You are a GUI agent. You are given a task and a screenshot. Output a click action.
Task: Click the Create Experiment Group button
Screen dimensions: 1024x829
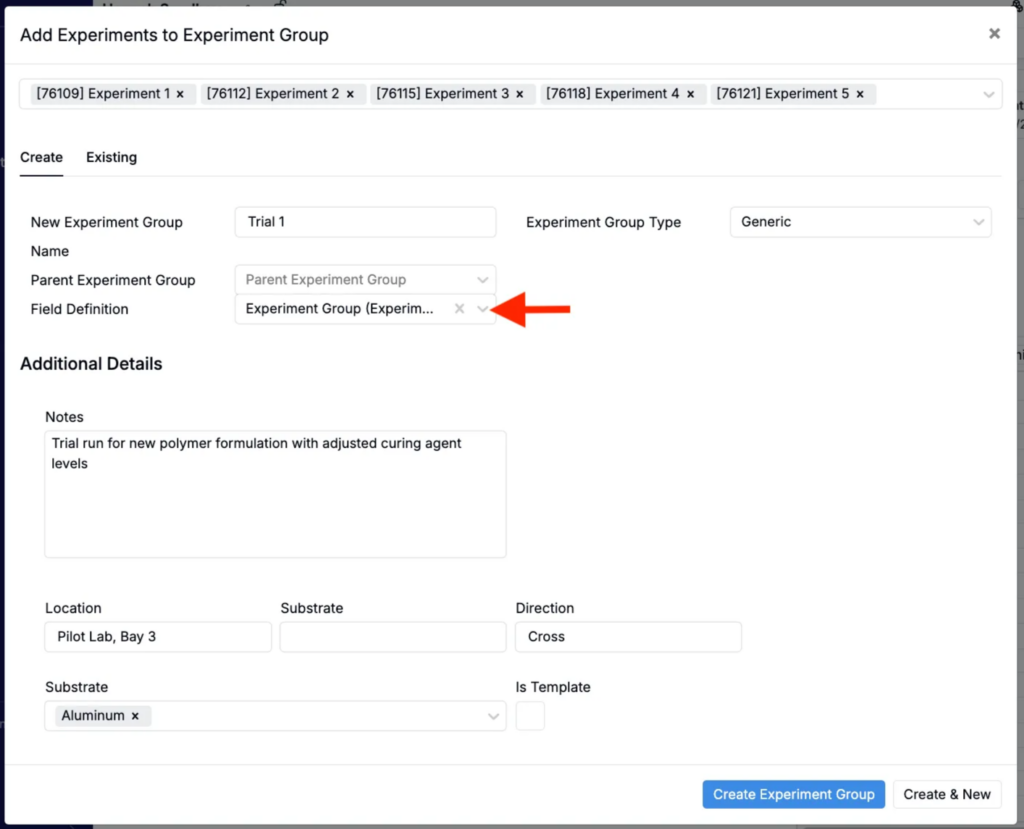tap(793, 794)
